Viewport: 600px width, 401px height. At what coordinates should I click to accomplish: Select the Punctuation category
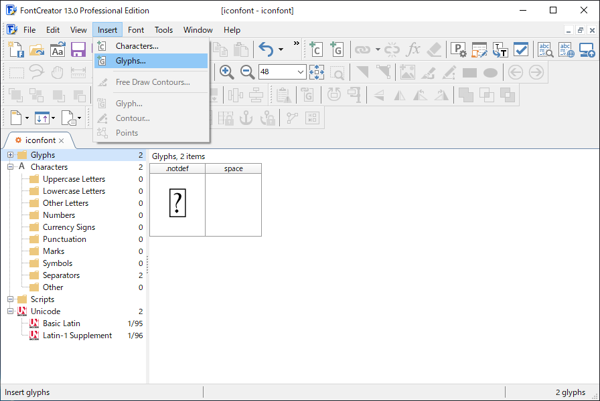64,239
